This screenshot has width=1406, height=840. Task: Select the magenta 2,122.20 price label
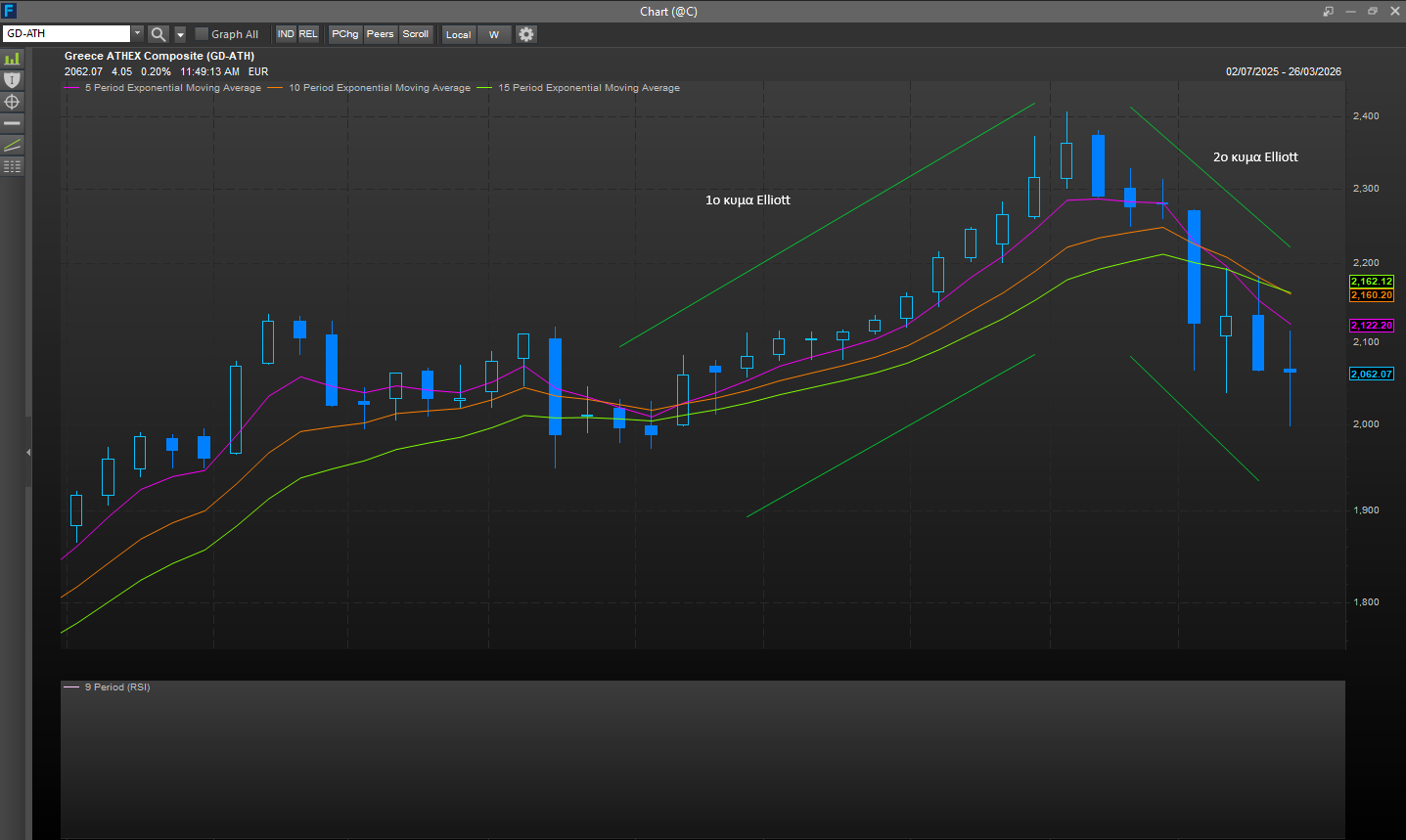coord(1372,325)
